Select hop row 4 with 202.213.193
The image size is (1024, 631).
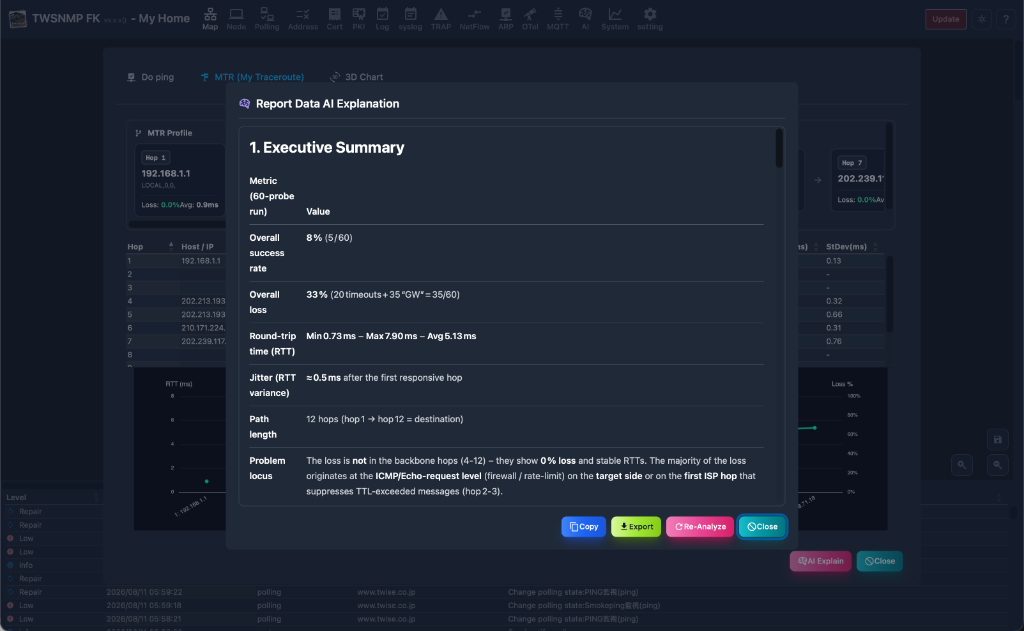point(176,301)
